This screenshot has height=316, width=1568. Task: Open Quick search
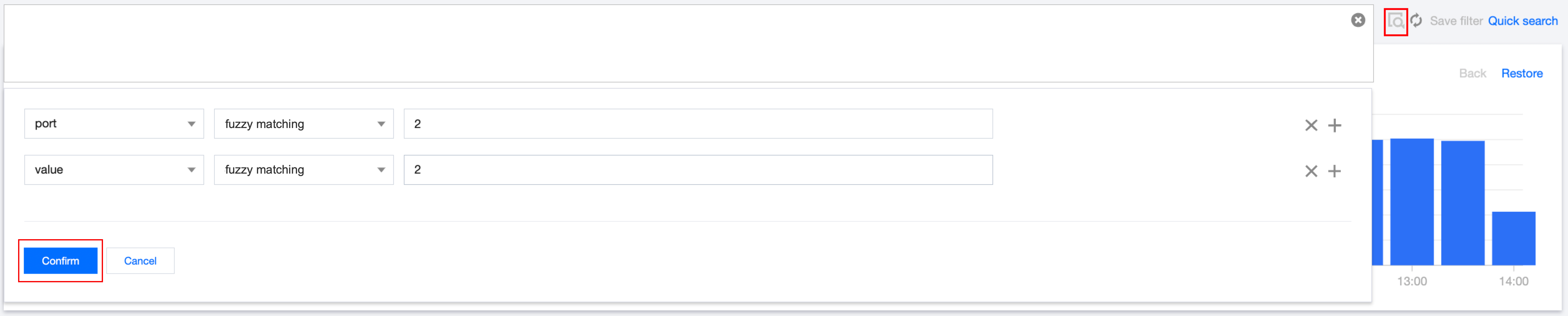pyautogui.click(x=1522, y=21)
